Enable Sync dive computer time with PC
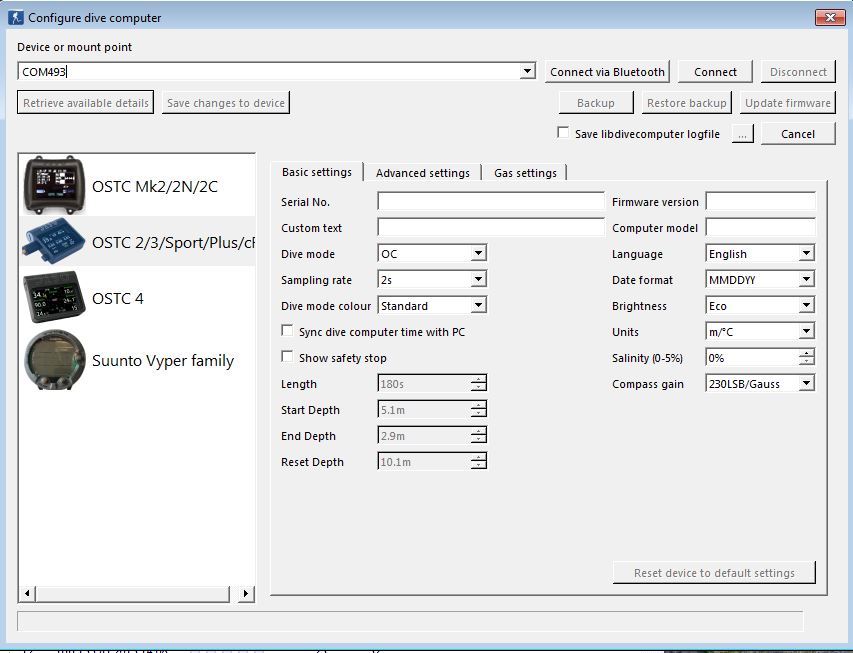Screen dimensions: 853x653 (288, 332)
